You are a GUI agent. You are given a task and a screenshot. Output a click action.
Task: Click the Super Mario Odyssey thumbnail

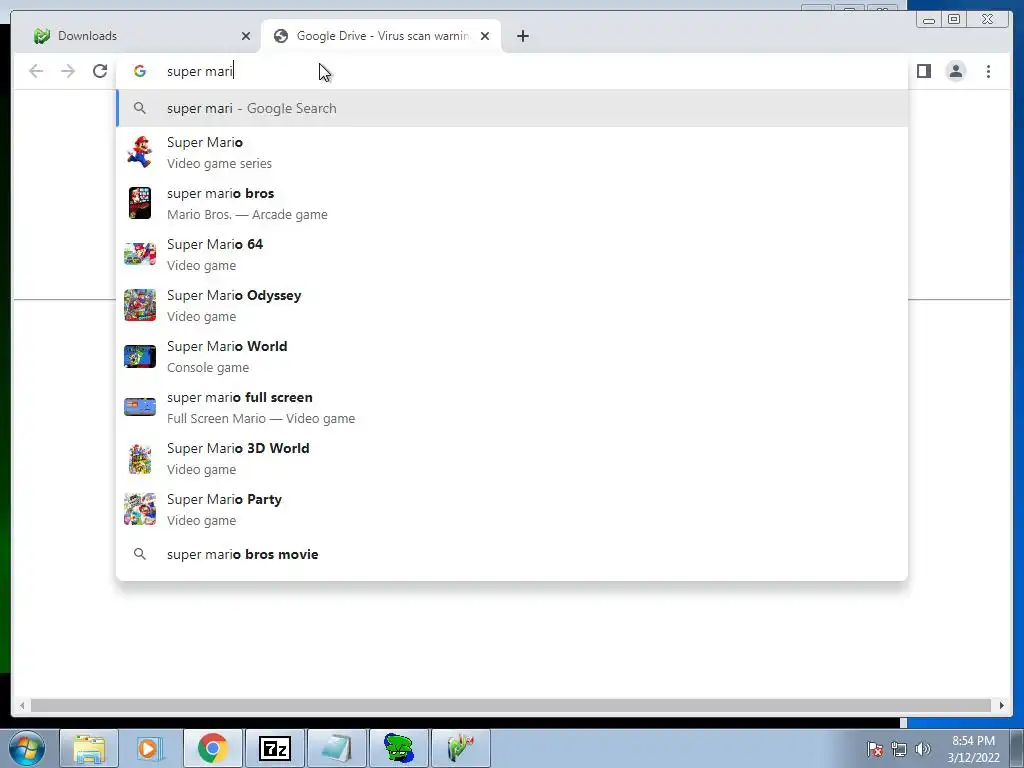coord(140,305)
